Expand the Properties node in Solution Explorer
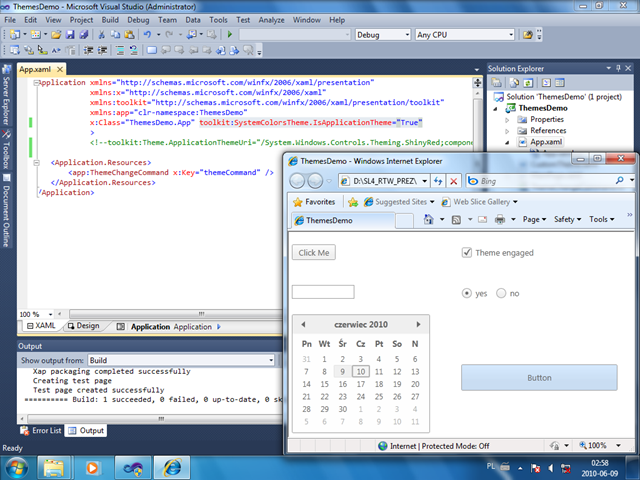The height and width of the screenshot is (480, 640). coord(507,120)
